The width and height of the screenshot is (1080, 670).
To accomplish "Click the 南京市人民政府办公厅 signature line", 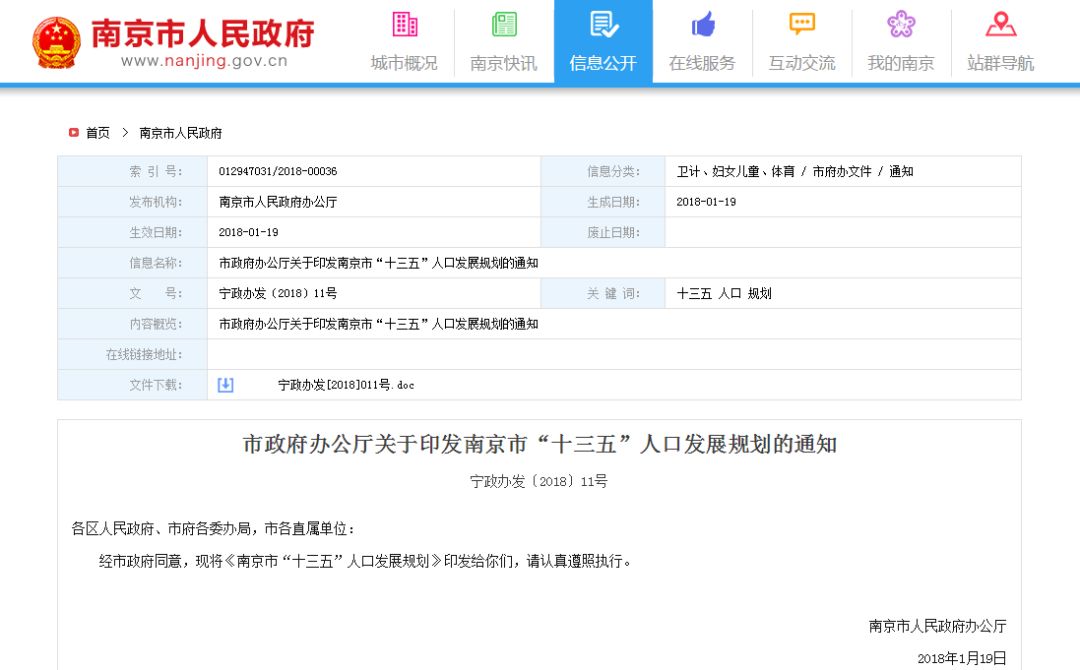I will [937, 626].
